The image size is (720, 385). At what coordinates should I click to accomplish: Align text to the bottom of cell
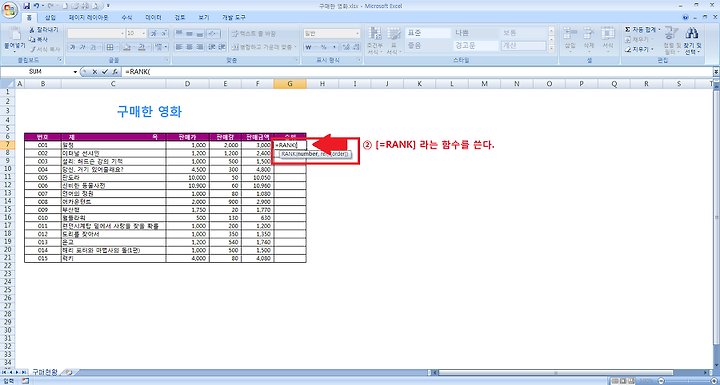pyautogui.click(x=199, y=34)
